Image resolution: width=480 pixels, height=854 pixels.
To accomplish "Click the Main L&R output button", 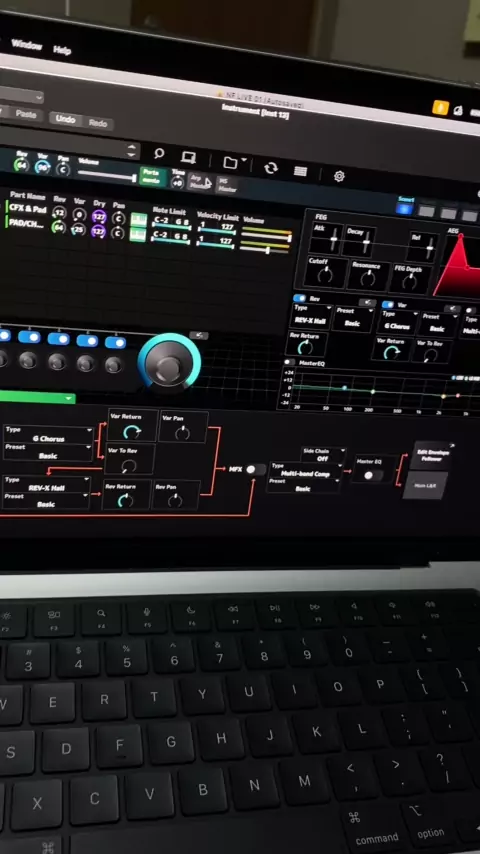I will (424, 485).
